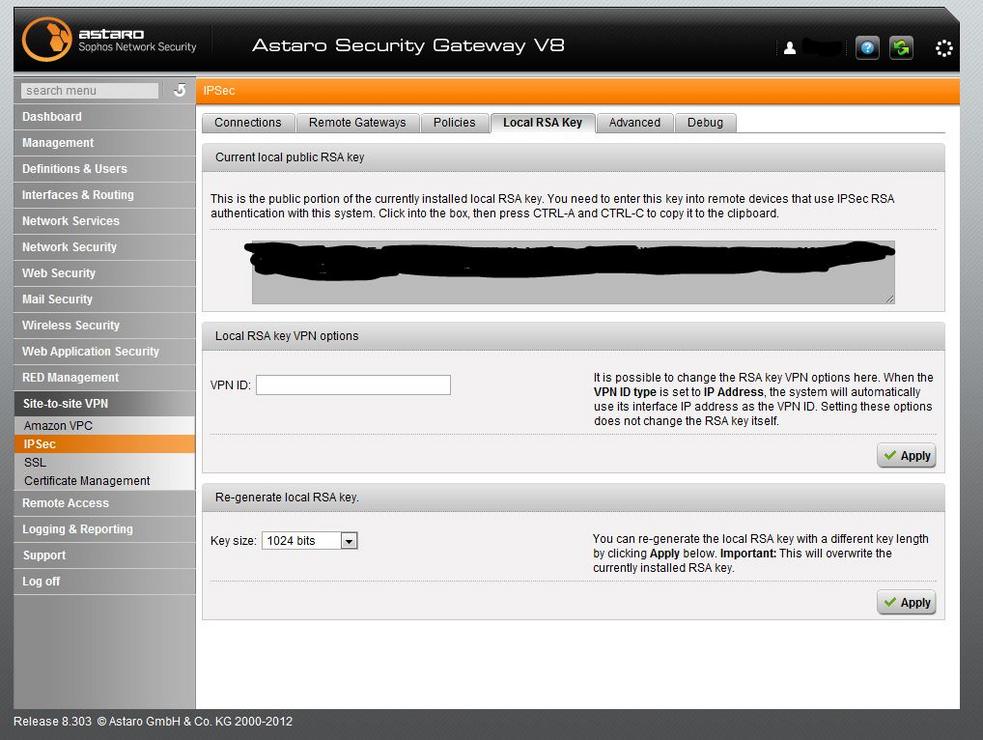Expand Definitions & Users menu
This screenshot has height=740, width=983.
click(x=104, y=169)
